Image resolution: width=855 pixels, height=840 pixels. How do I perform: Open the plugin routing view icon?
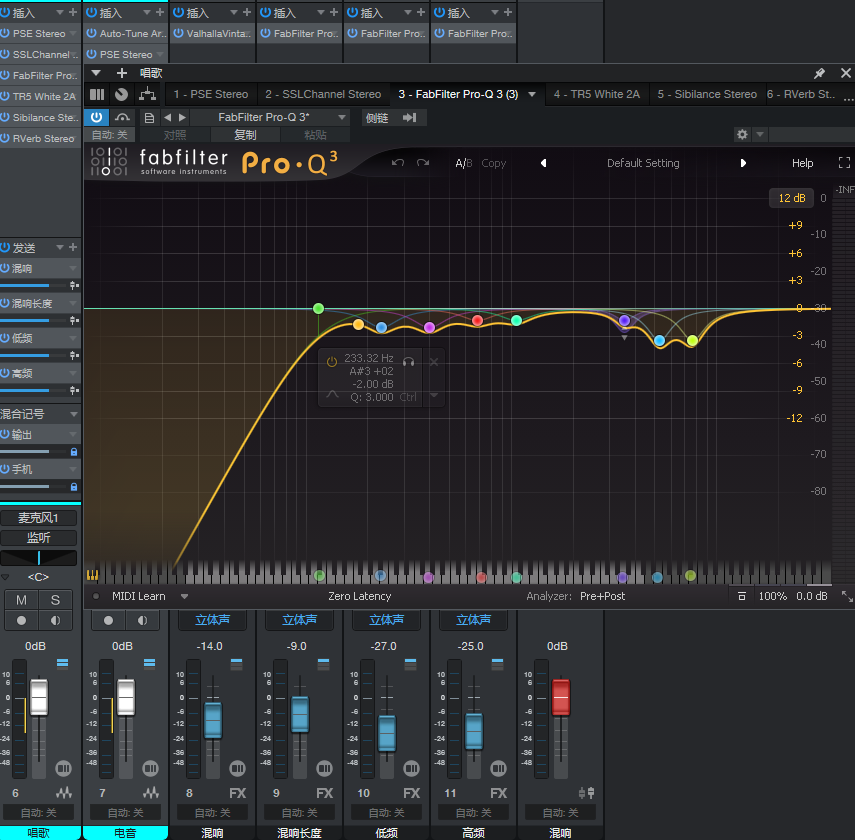(x=147, y=94)
